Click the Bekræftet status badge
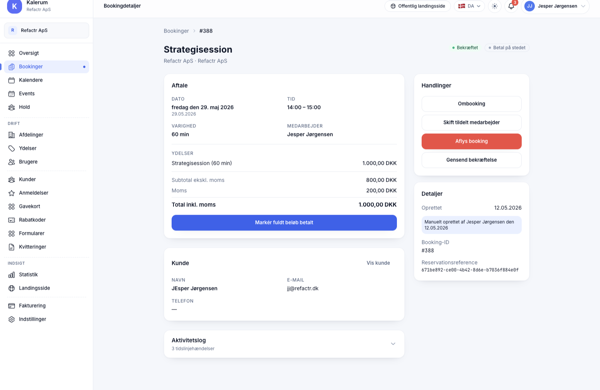This screenshot has width=600, height=390. point(465,48)
